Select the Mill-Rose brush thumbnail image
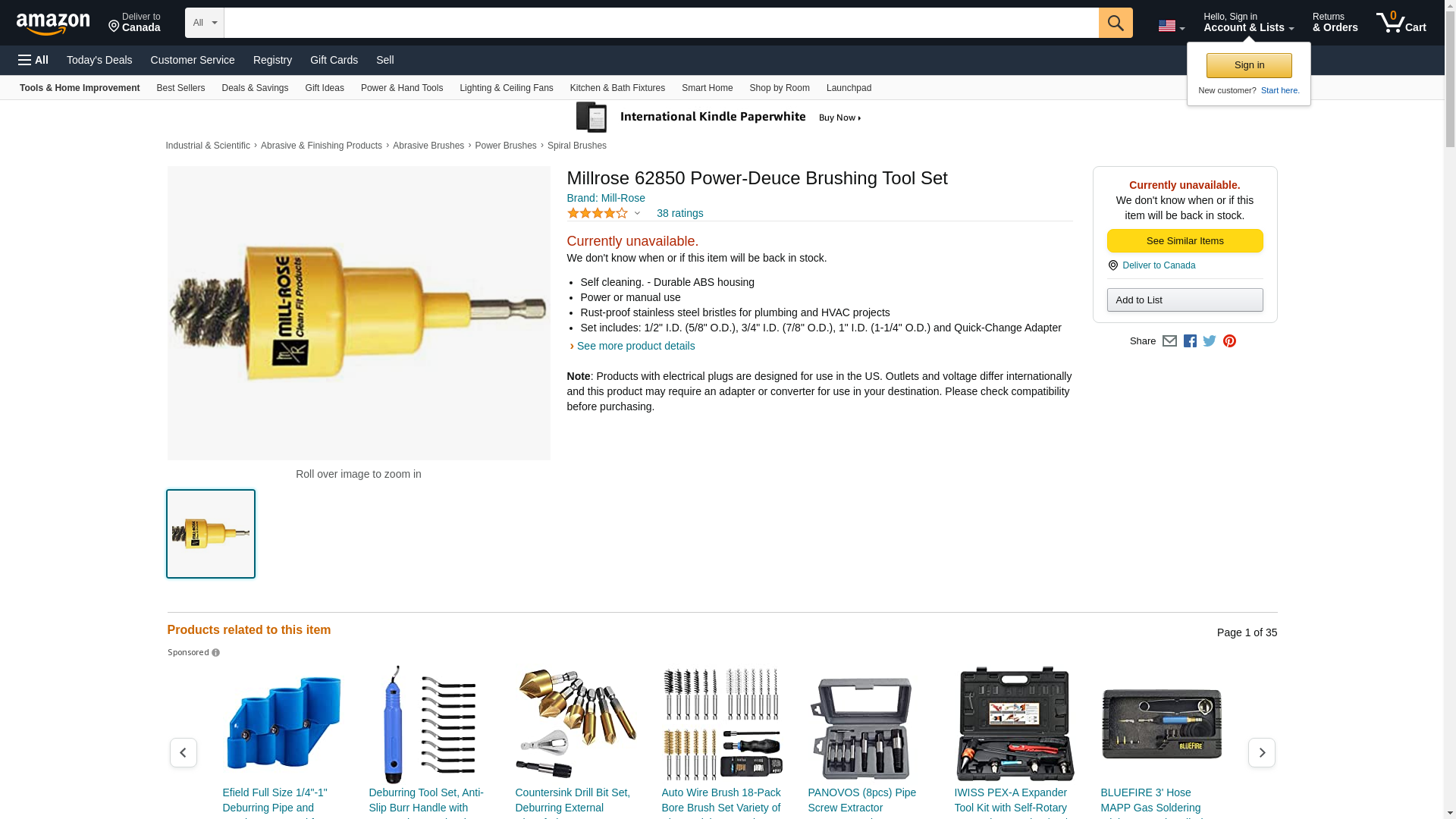 211,534
